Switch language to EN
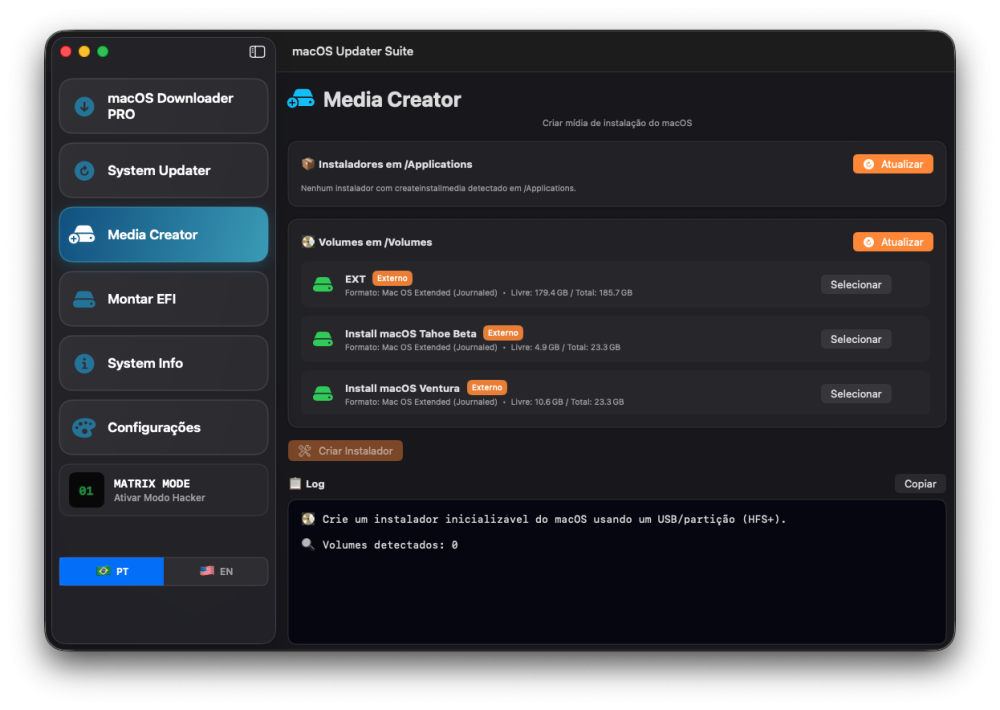This screenshot has width=1000, height=710. pyautogui.click(x=216, y=572)
